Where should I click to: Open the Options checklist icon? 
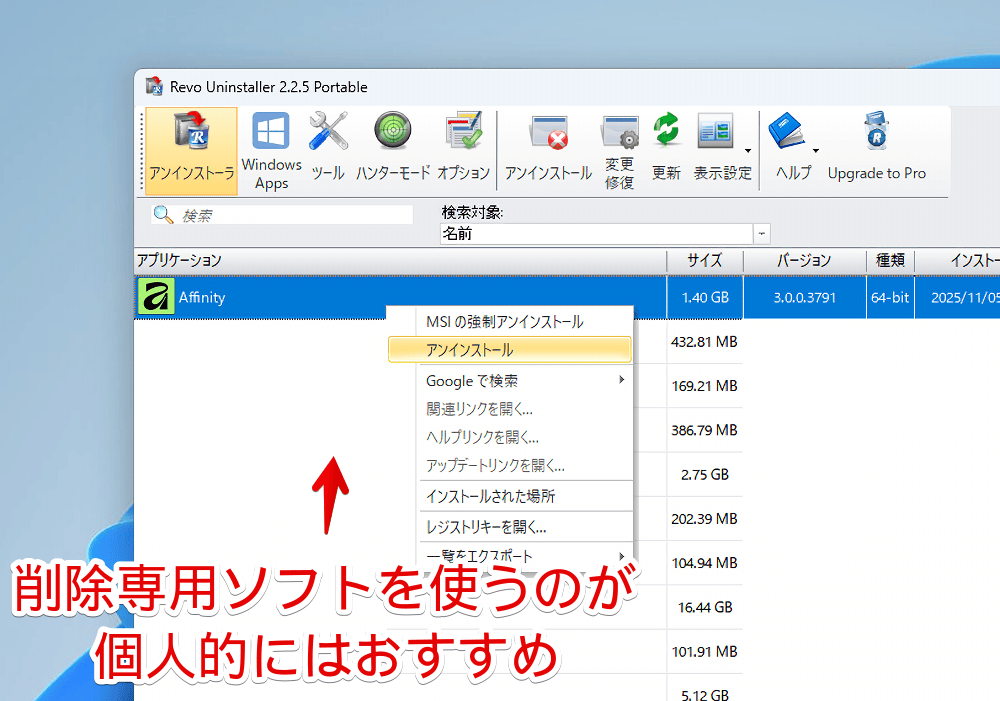(x=463, y=150)
